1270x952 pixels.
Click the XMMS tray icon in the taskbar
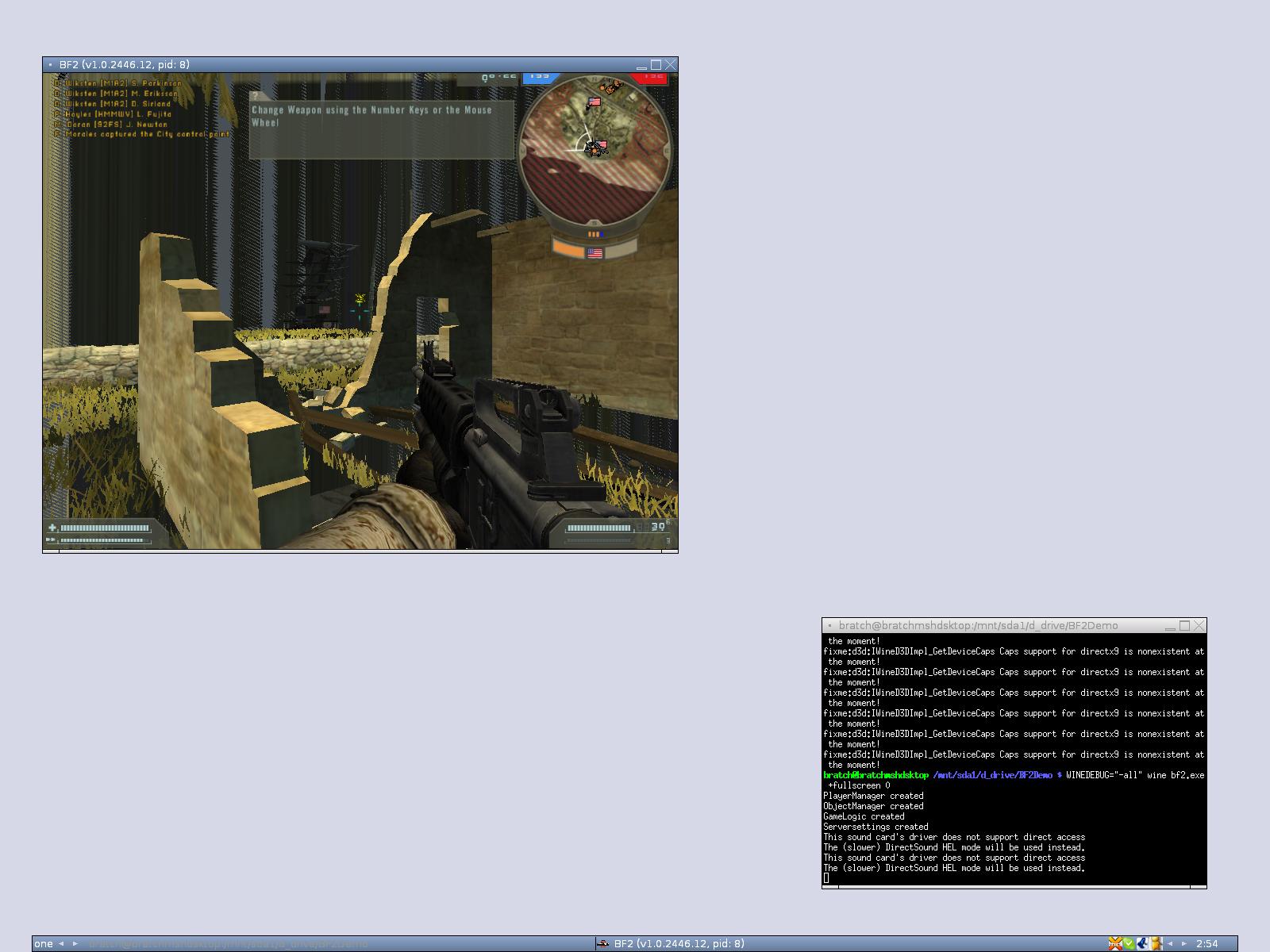pyautogui.click(x=1116, y=943)
